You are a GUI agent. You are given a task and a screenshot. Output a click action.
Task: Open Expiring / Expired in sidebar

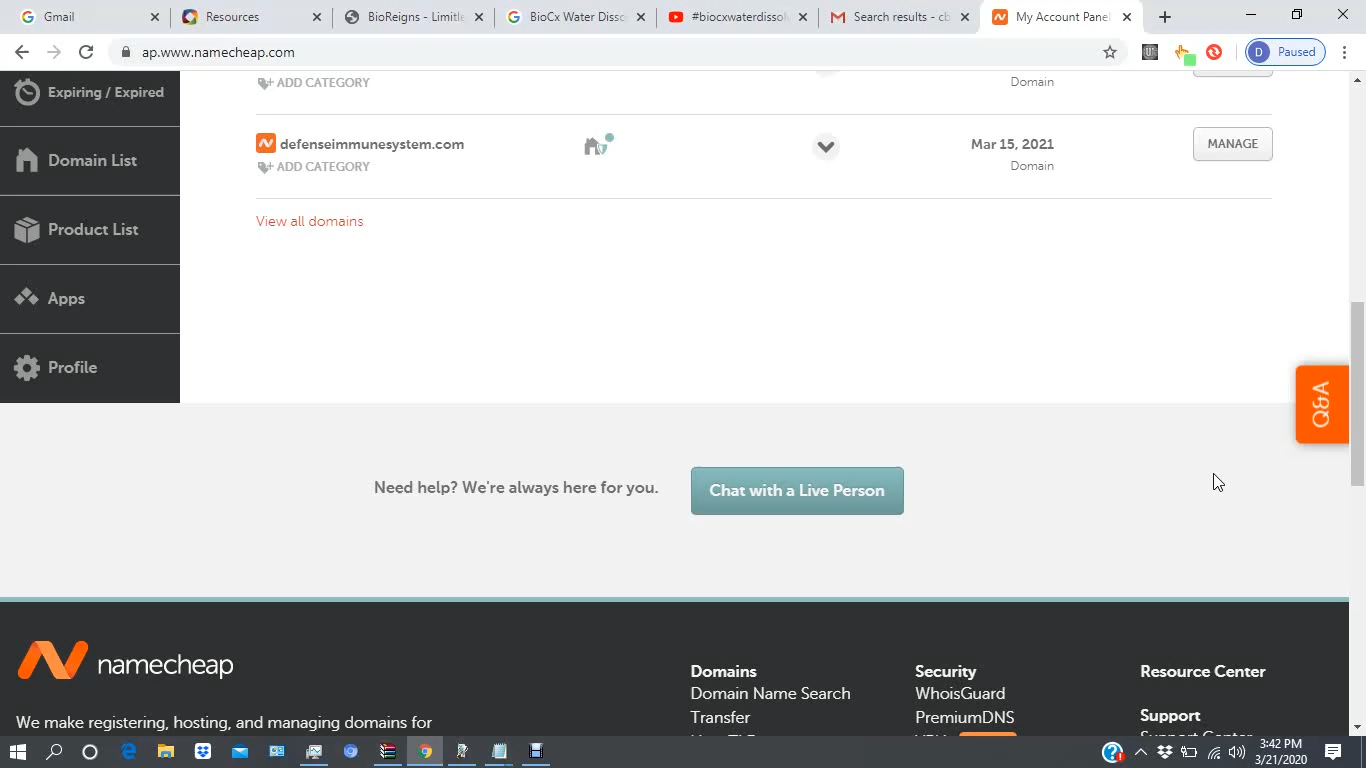pos(90,92)
